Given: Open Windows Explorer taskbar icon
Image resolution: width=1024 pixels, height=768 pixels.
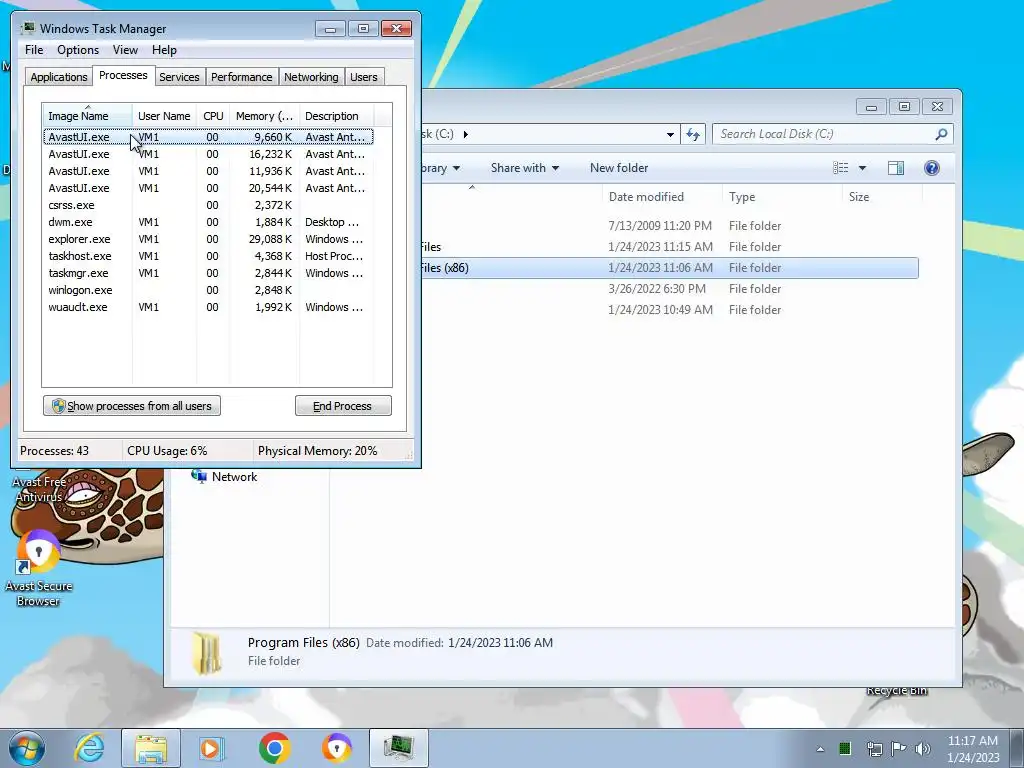Looking at the screenshot, I should [151, 748].
